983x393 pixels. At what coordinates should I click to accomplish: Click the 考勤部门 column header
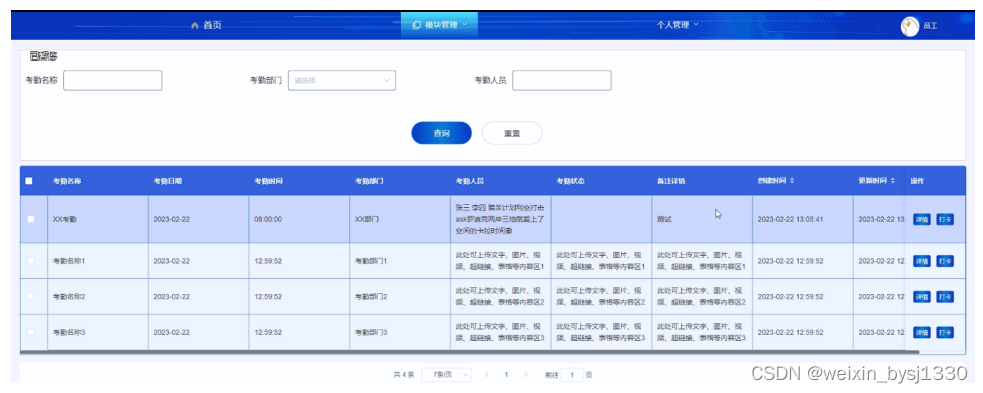[369, 181]
